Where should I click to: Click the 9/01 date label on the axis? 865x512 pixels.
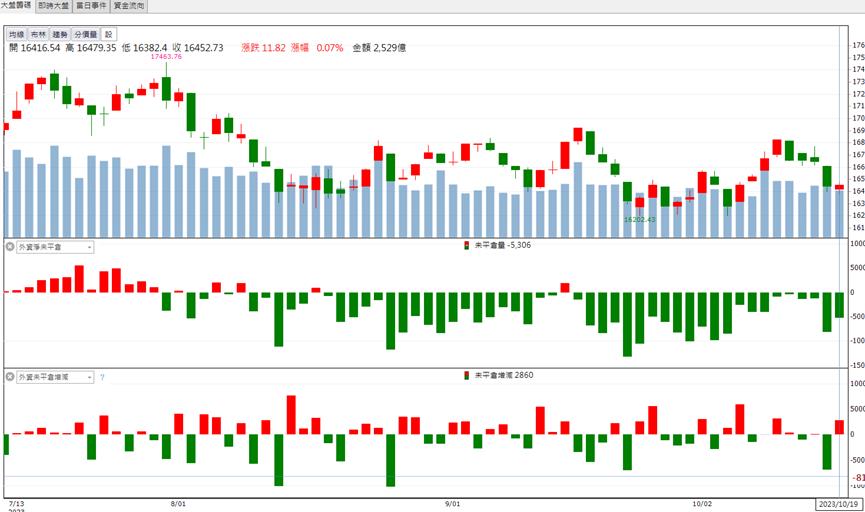pyautogui.click(x=452, y=504)
